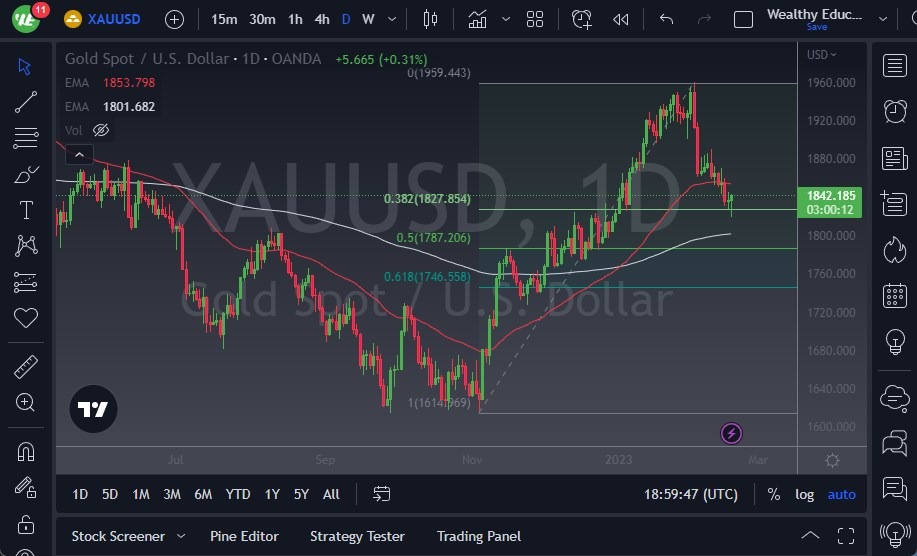Select the brush drawing tool
917x556 pixels.
(x=26, y=174)
